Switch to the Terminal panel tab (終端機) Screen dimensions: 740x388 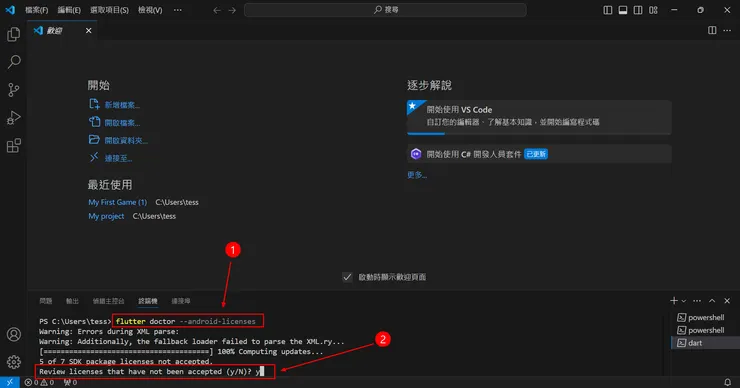coord(148,301)
